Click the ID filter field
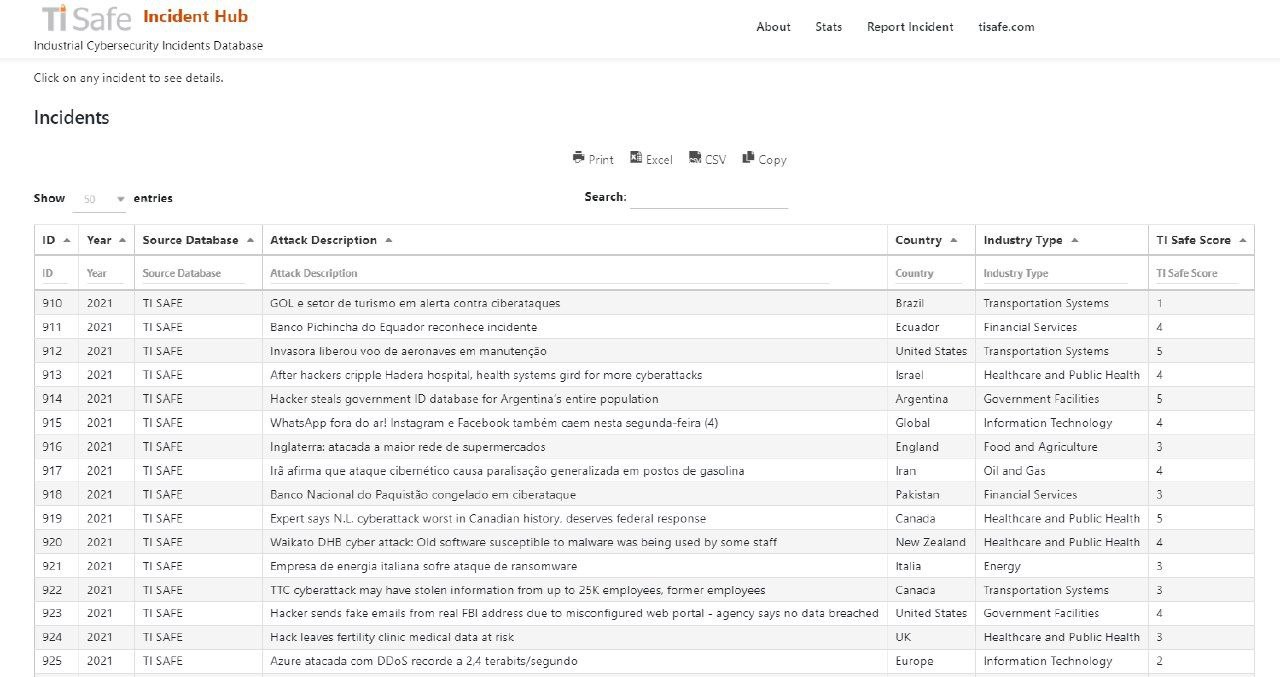The height and width of the screenshot is (677, 1280). pyautogui.click(x=56, y=273)
